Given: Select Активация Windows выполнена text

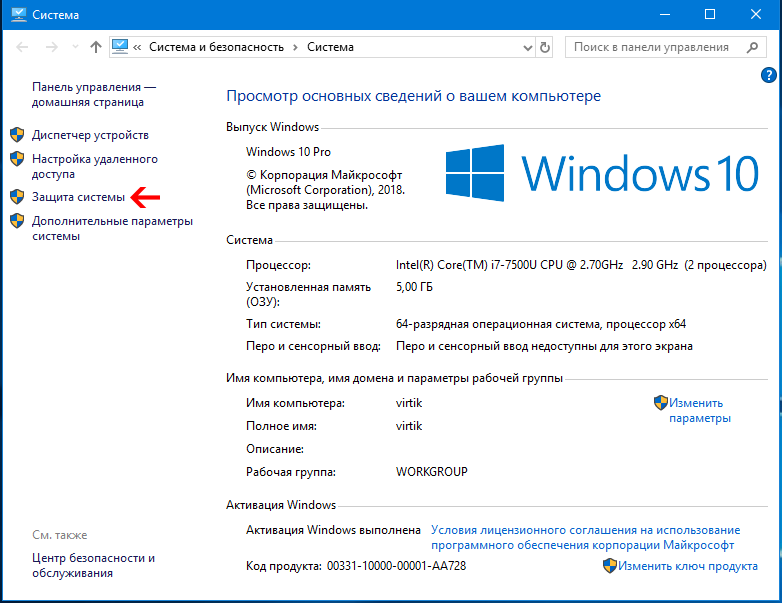Looking at the screenshot, I should pyautogui.click(x=333, y=530).
